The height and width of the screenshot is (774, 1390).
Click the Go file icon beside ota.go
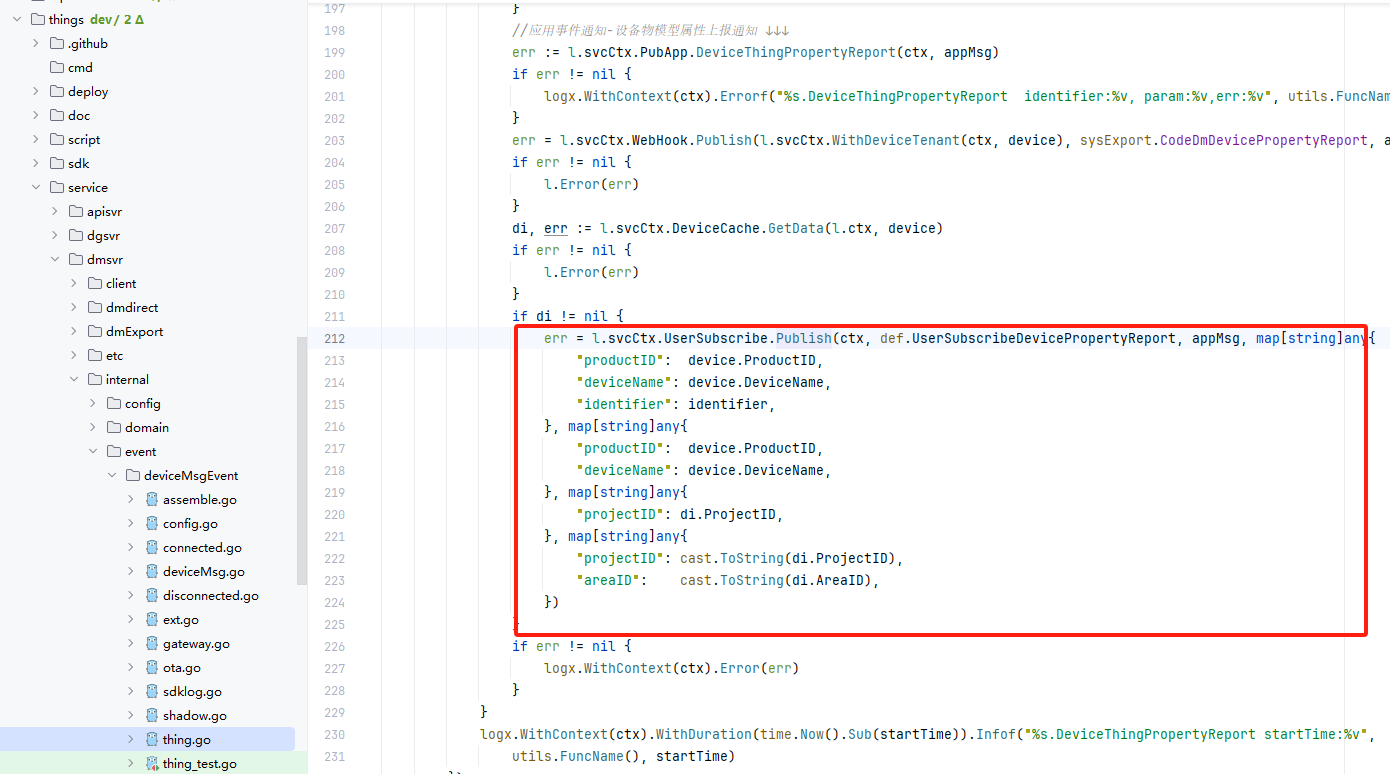(x=152, y=667)
